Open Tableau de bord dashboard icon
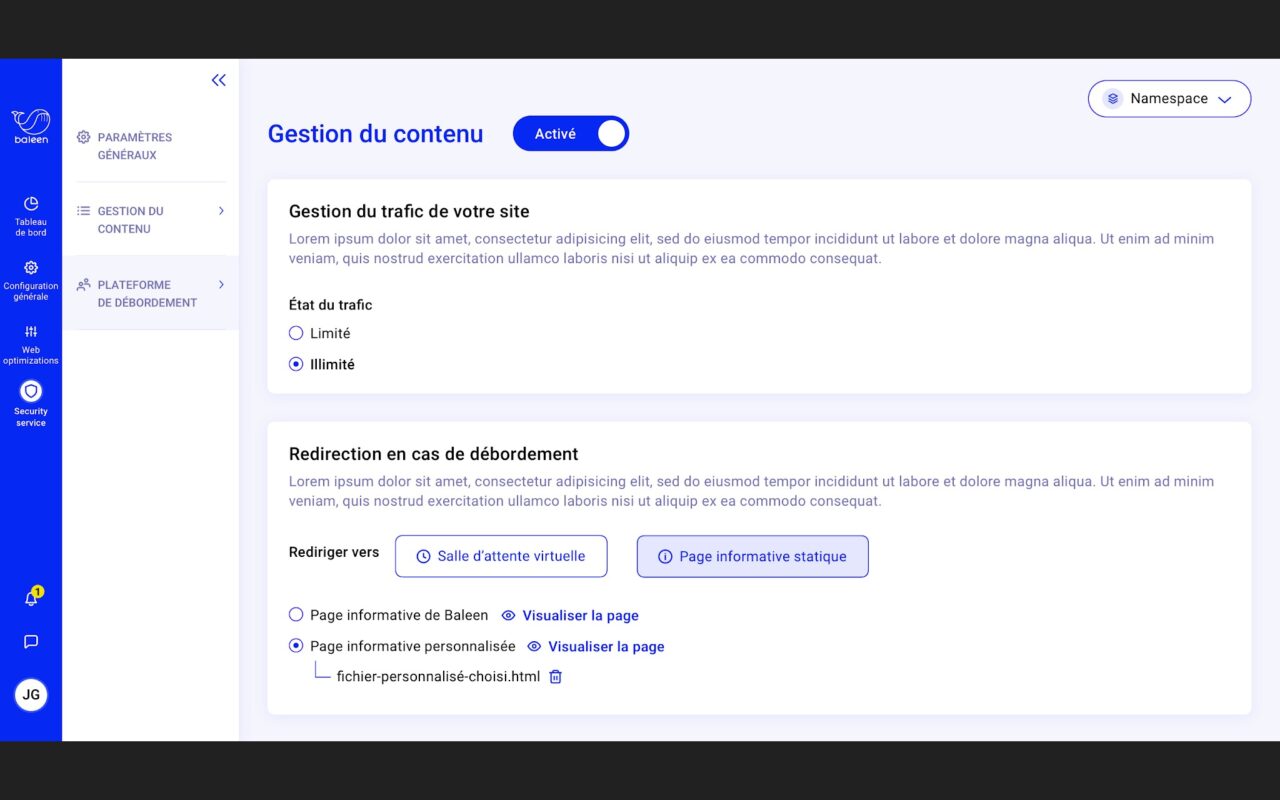 click(x=31, y=204)
